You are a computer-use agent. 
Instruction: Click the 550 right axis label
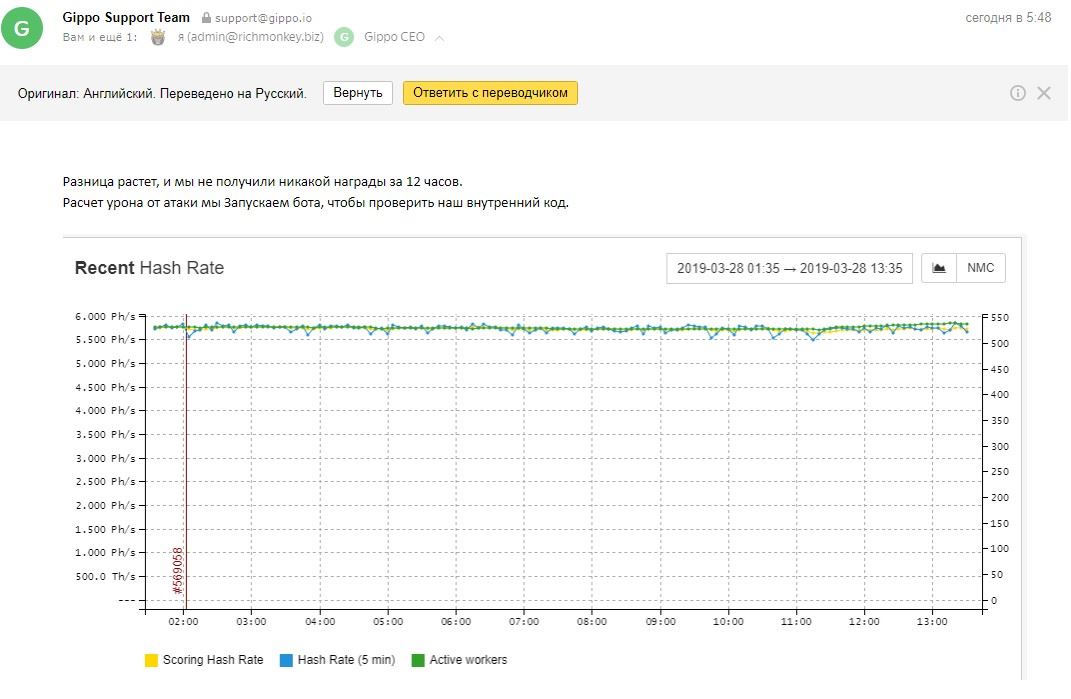pyautogui.click(x=999, y=318)
